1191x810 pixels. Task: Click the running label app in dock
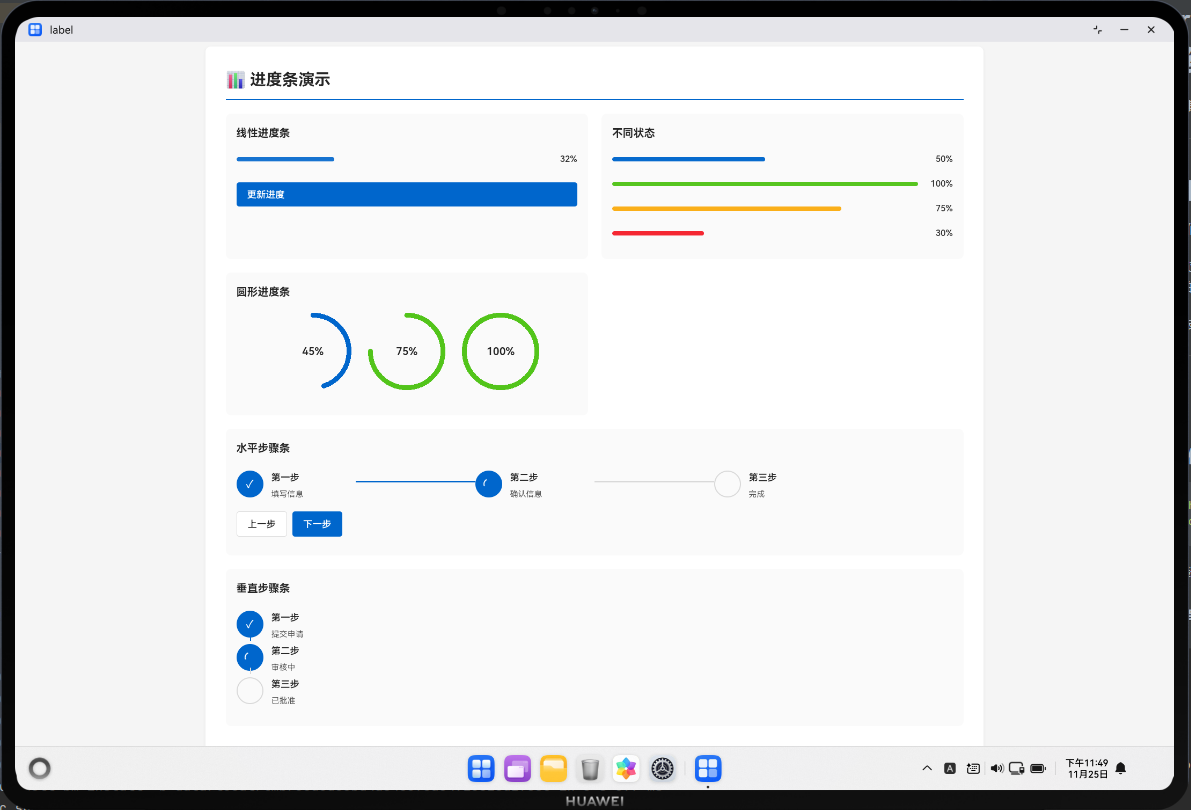pyautogui.click(x=708, y=769)
